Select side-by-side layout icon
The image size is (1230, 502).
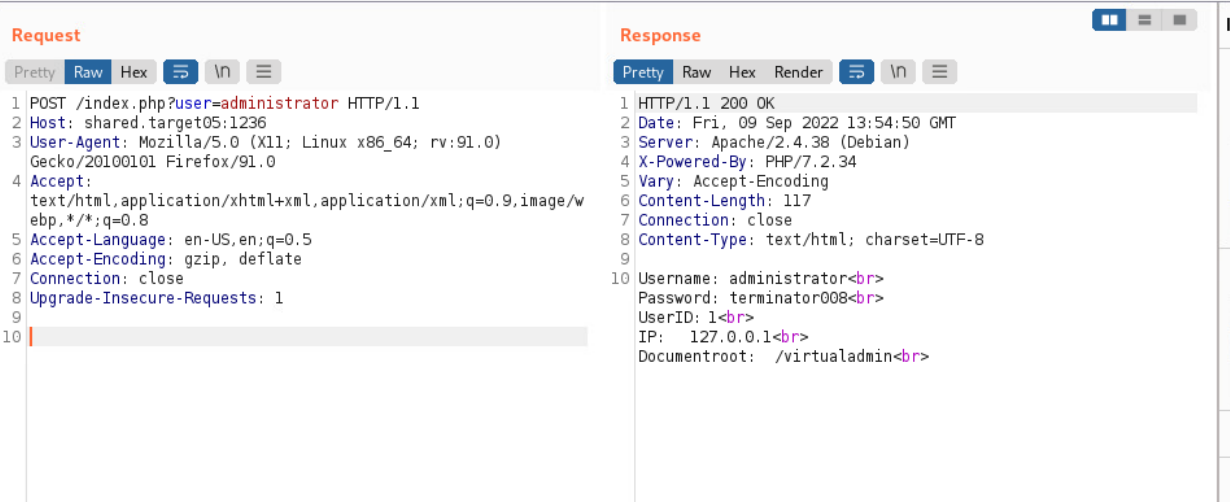[1109, 20]
